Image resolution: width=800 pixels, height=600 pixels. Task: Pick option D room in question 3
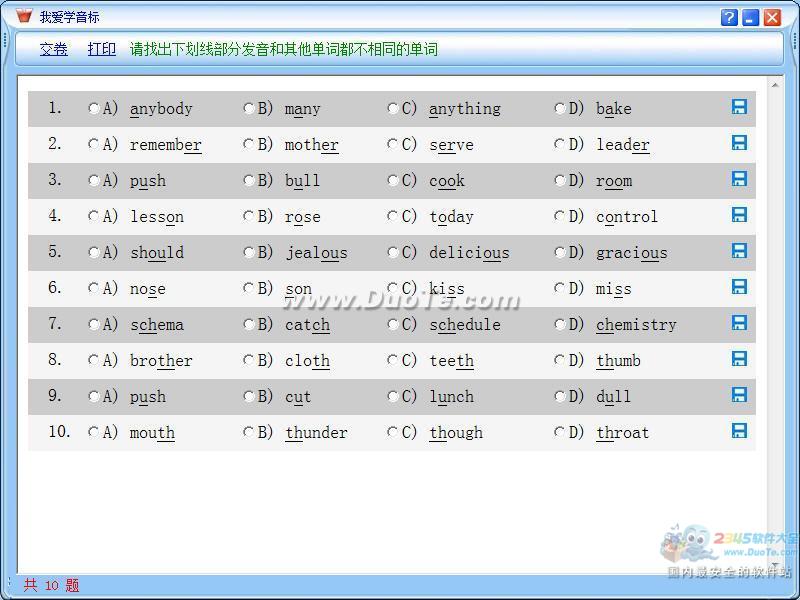pyautogui.click(x=560, y=180)
